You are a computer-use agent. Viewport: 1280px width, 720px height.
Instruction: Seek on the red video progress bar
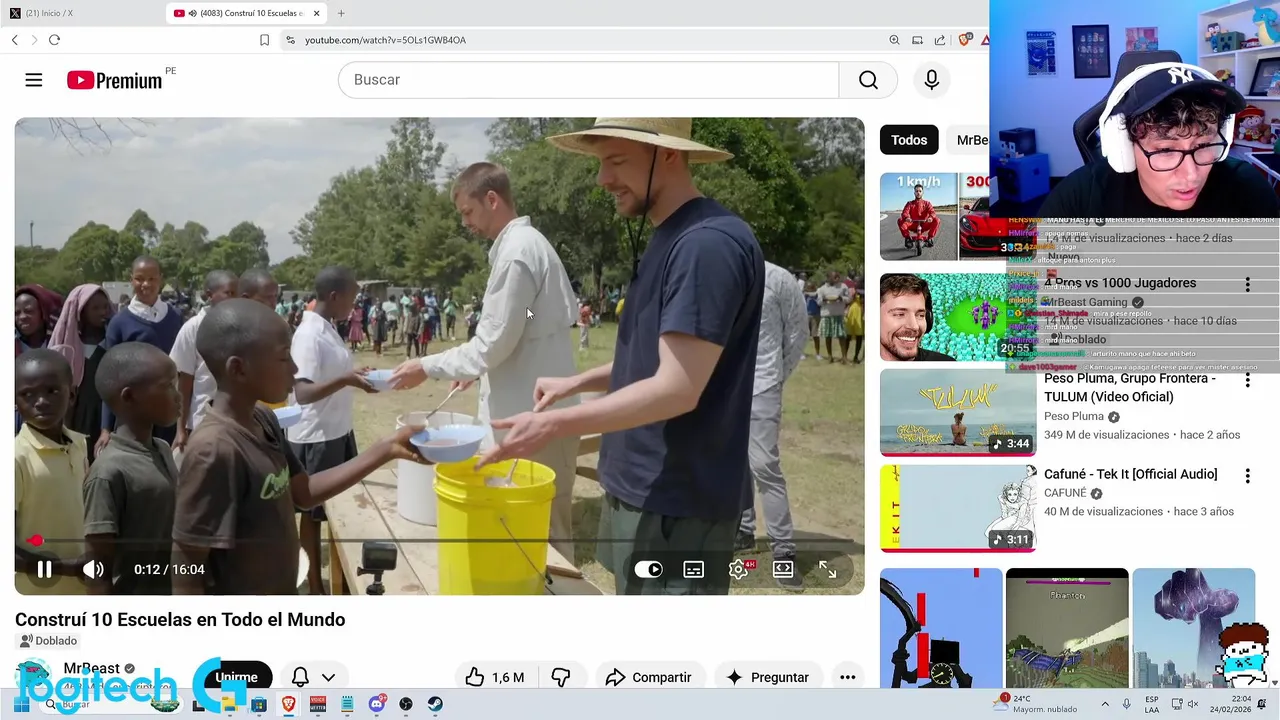pos(440,540)
